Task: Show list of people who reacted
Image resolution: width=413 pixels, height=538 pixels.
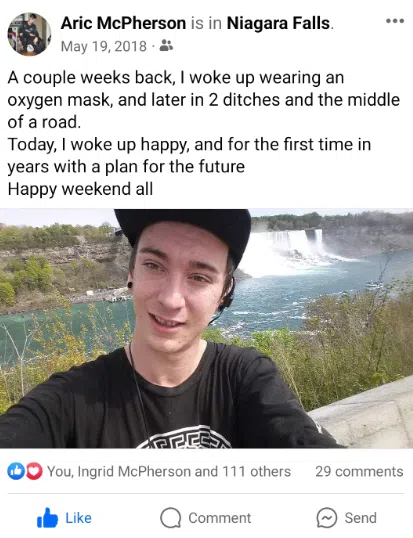Action: pos(169,471)
